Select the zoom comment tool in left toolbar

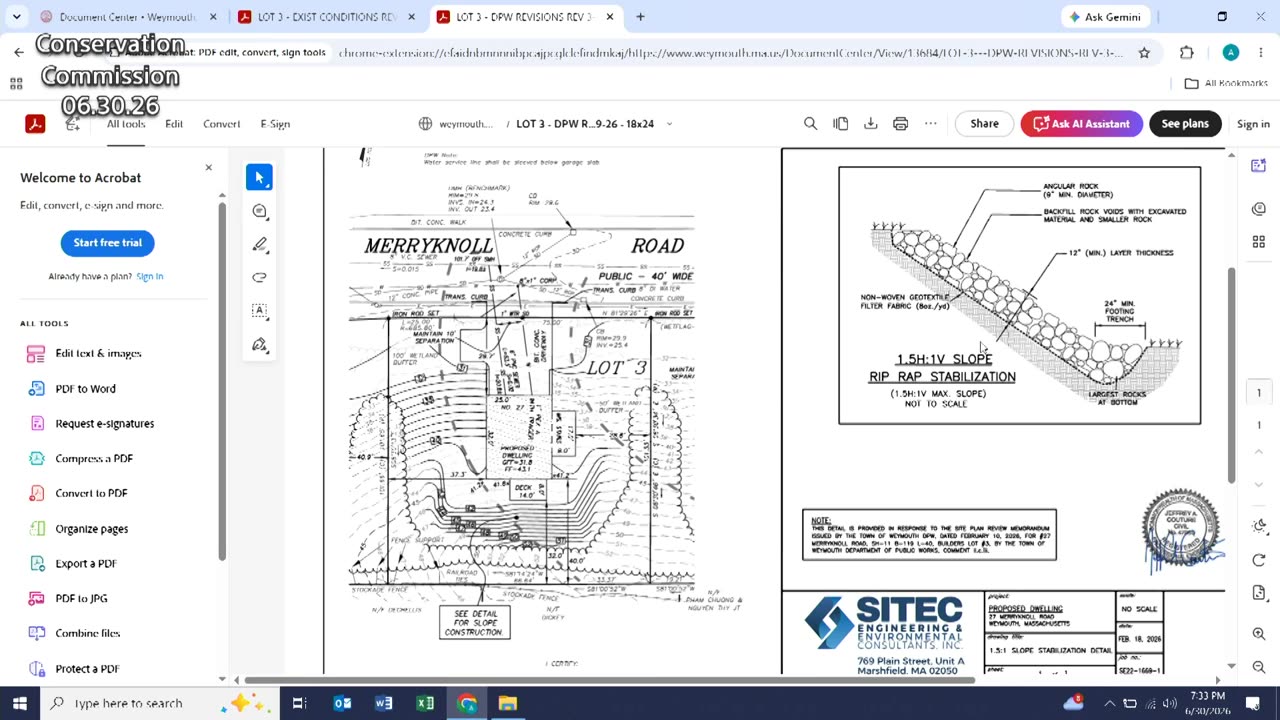tap(259, 211)
